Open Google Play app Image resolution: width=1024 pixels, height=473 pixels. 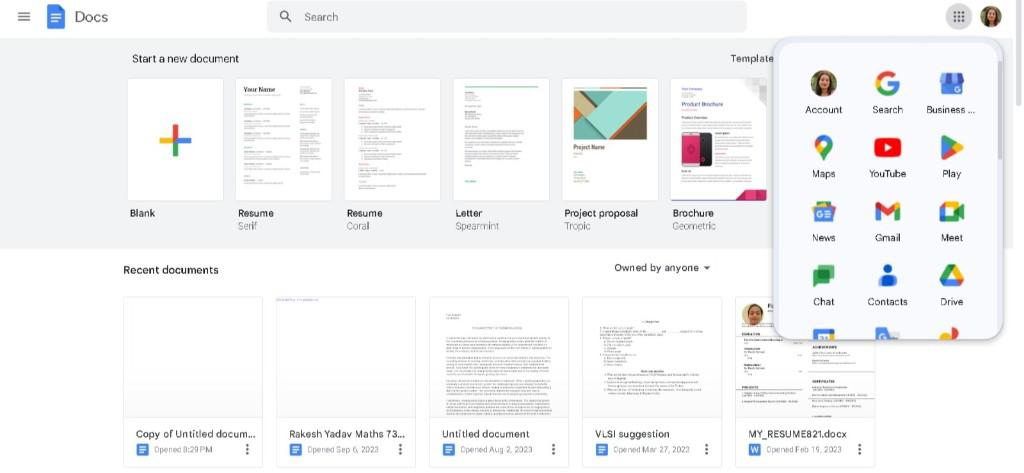pyautogui.click(x=952, y=157)
